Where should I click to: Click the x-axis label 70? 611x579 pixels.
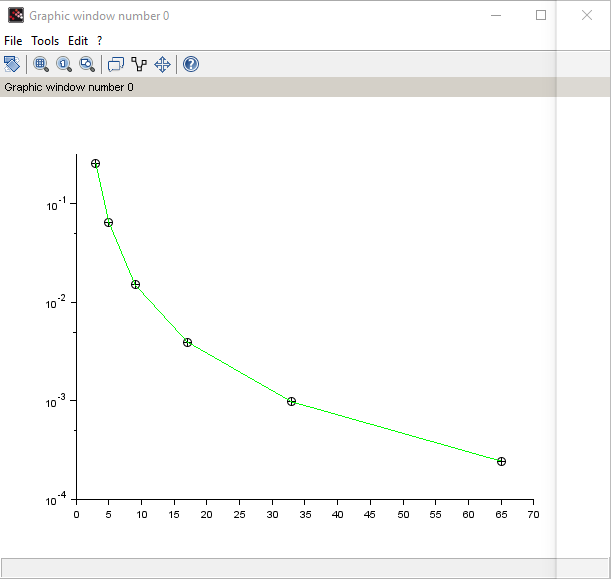pos(533,515)
